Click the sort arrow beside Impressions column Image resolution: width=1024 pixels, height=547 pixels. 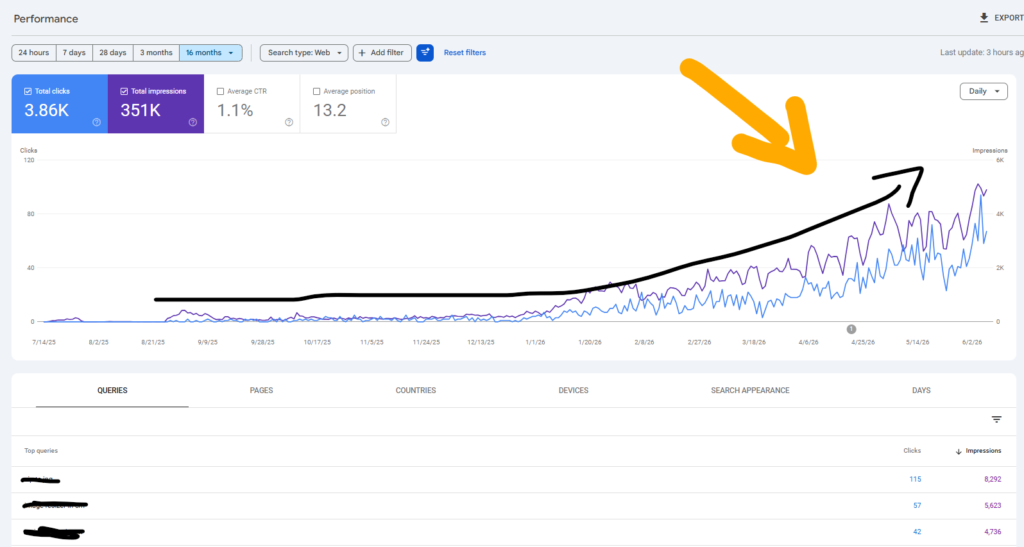coord(959,451)
